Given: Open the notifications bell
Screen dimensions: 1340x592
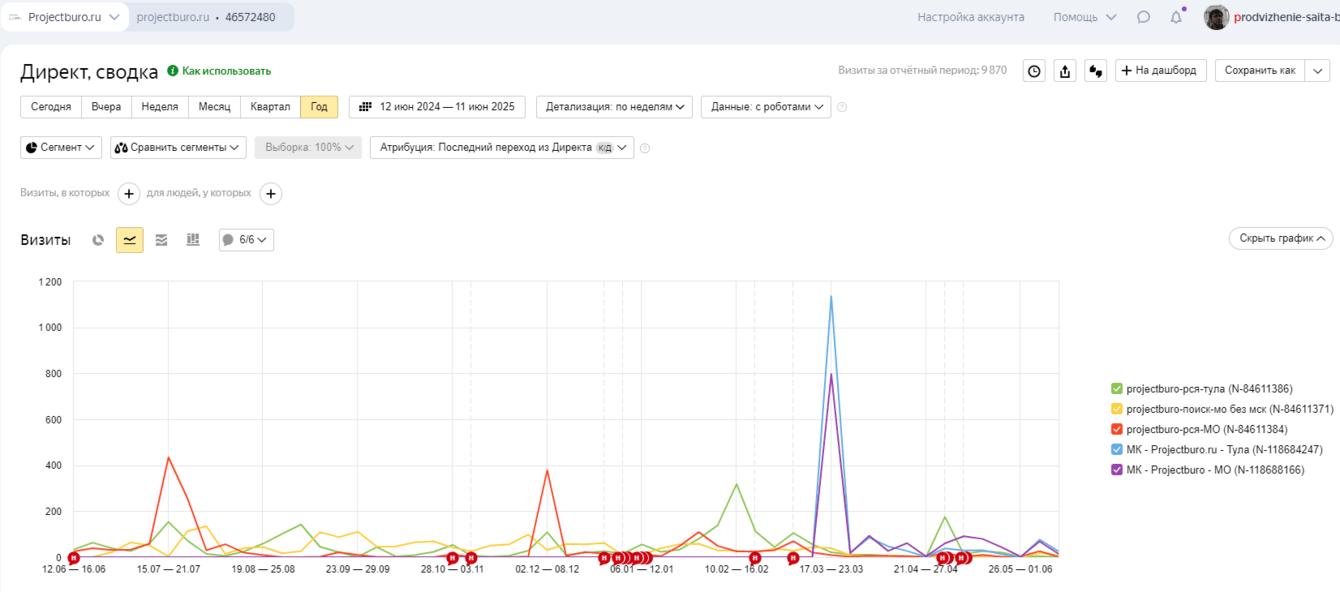Looking at the screenshot, I should (1176, 17).
